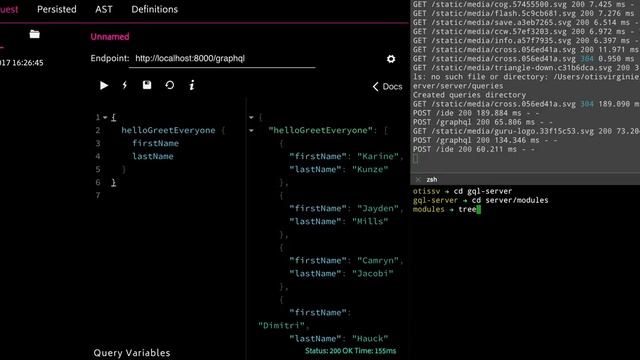Click line number 7 in the query editor

98,196
